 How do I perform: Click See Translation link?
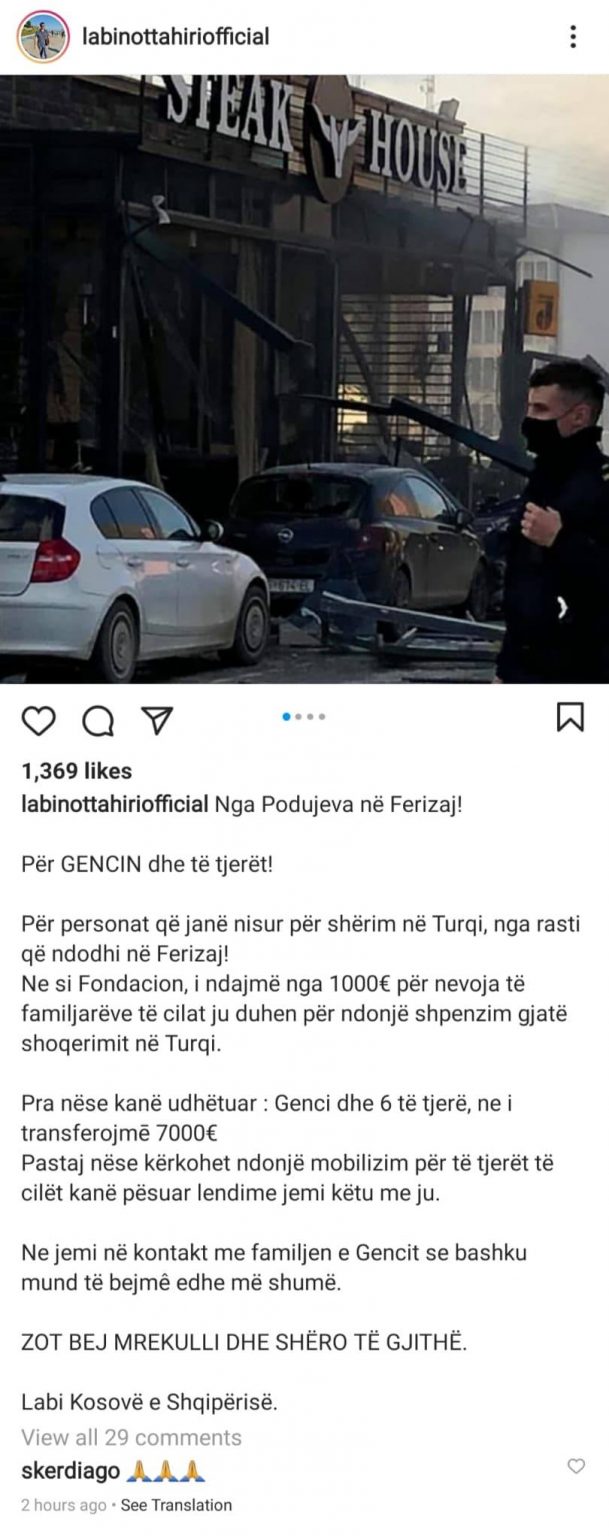pyautogui.click(x=176, y=1505)
